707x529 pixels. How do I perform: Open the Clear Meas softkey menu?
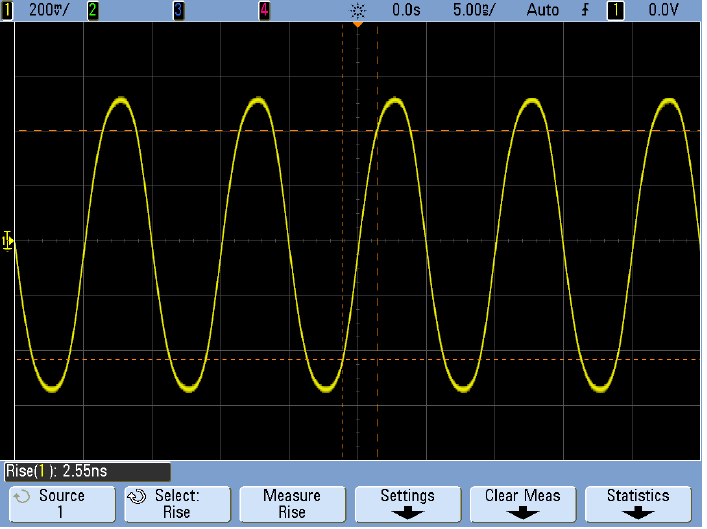523,504
